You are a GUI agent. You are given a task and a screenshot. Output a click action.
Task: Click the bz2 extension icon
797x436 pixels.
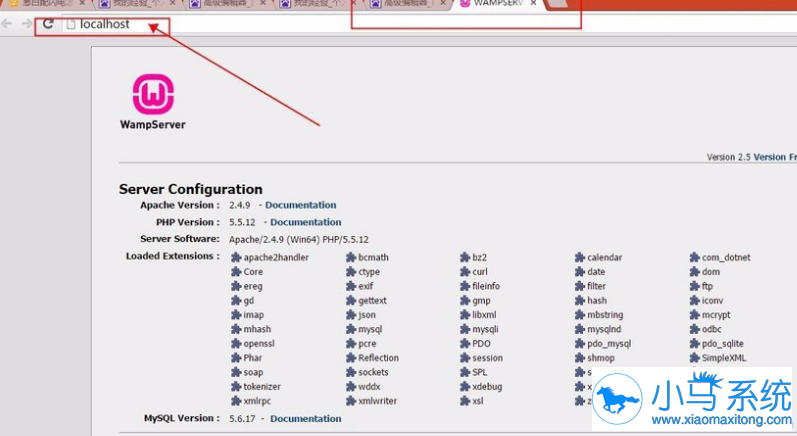[x=465, y=257]
